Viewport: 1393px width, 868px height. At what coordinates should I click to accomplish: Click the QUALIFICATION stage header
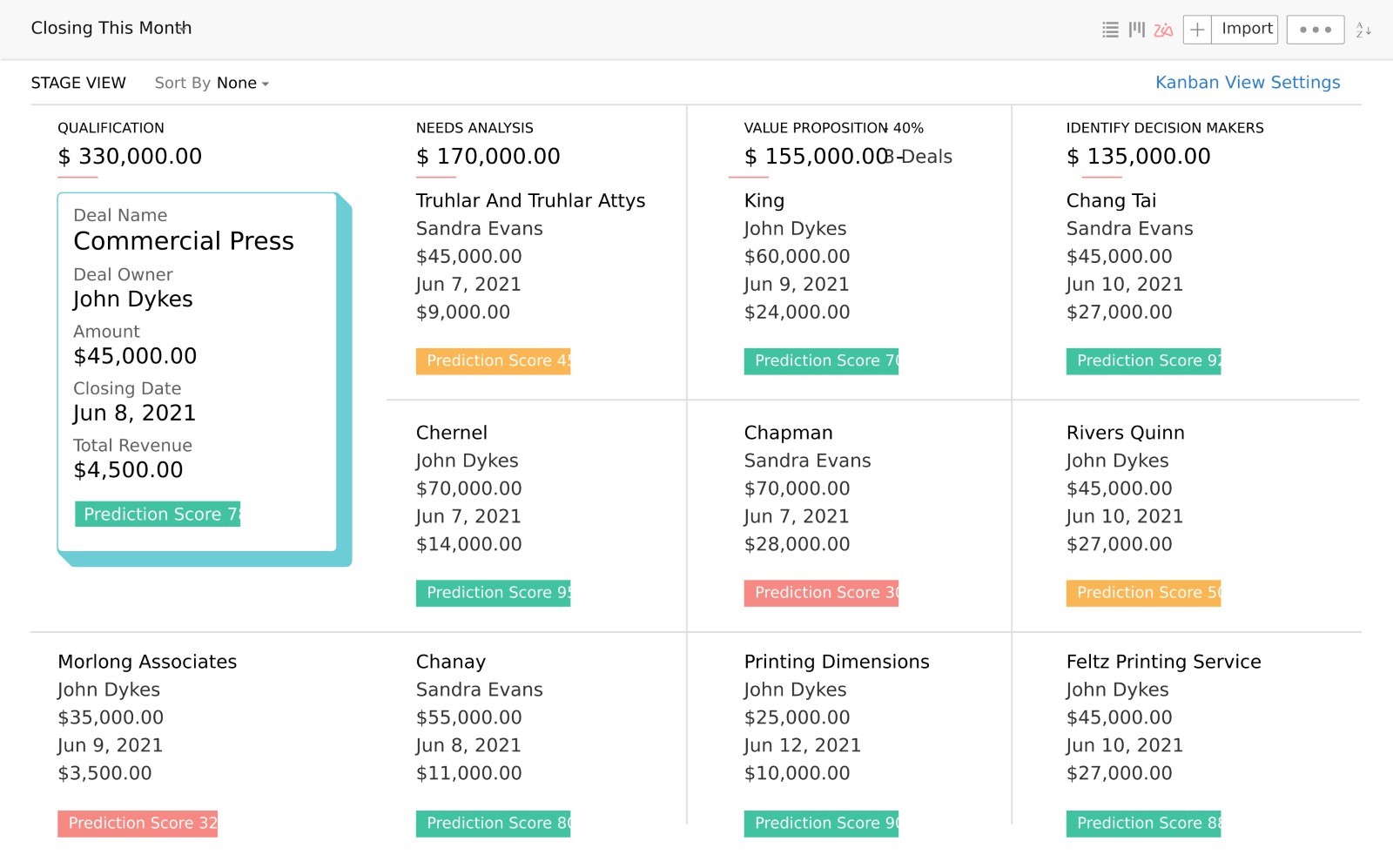click(111, 128)
